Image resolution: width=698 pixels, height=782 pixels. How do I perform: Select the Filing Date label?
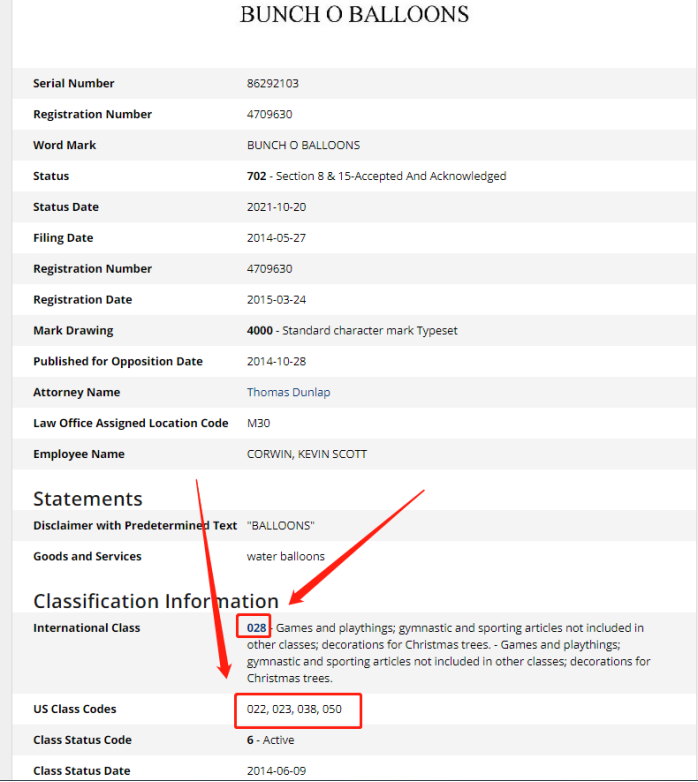click(63, 238)
